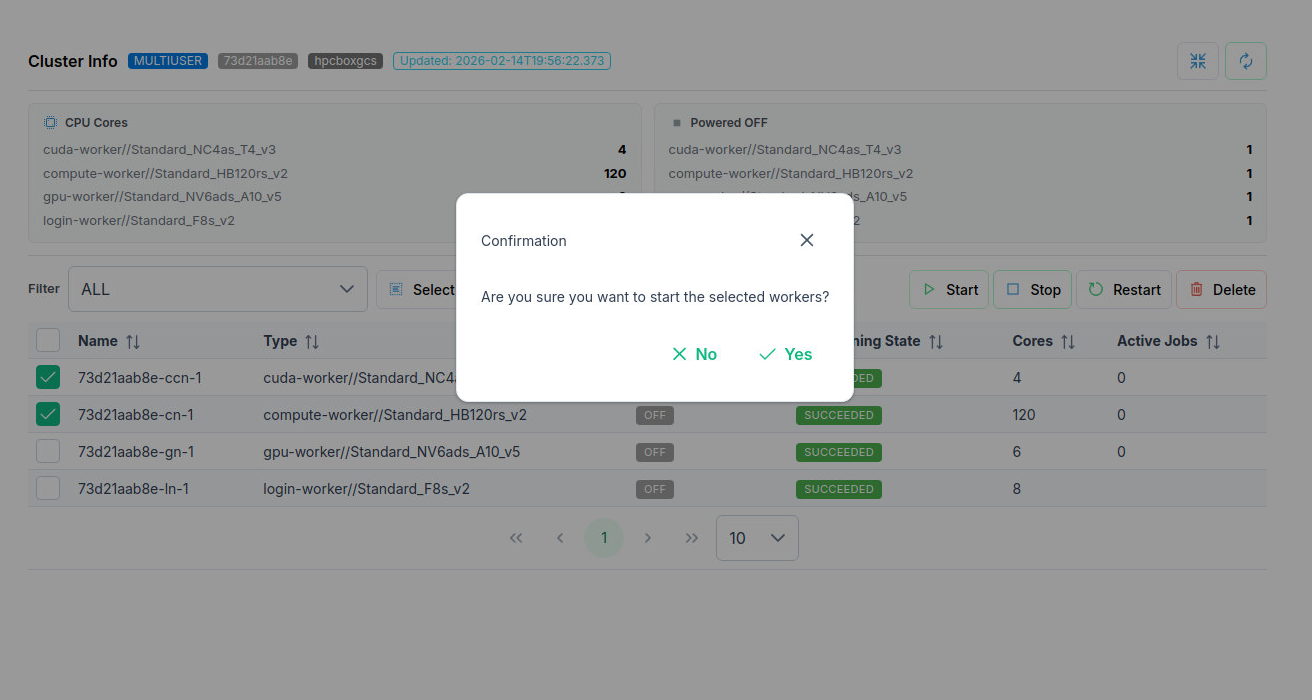
Task: Uncheck the 73d21aab8e-cn-1 row checkbox
Action: (x=48, y=414)
